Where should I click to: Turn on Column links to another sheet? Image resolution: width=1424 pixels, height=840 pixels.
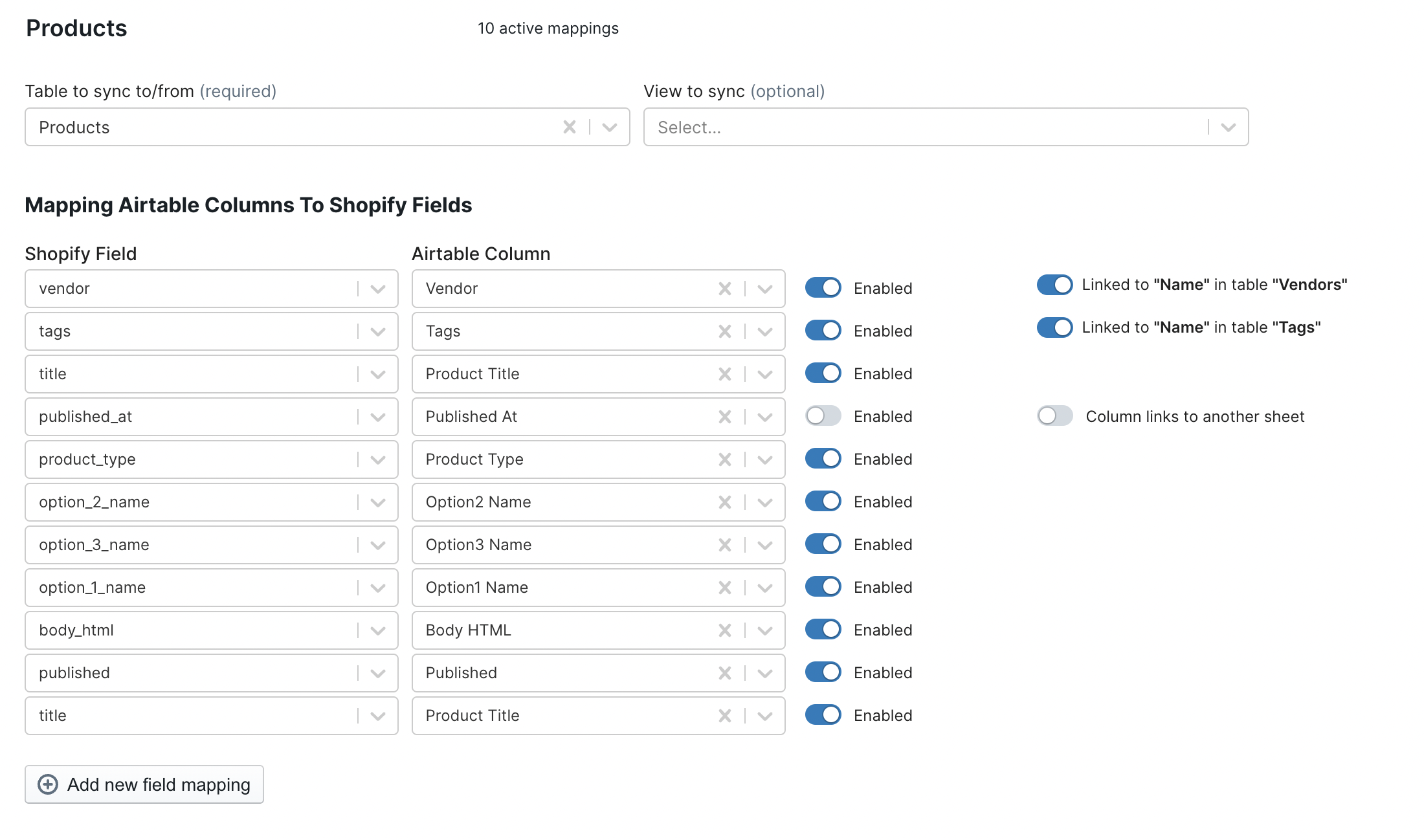(1054, 415)
